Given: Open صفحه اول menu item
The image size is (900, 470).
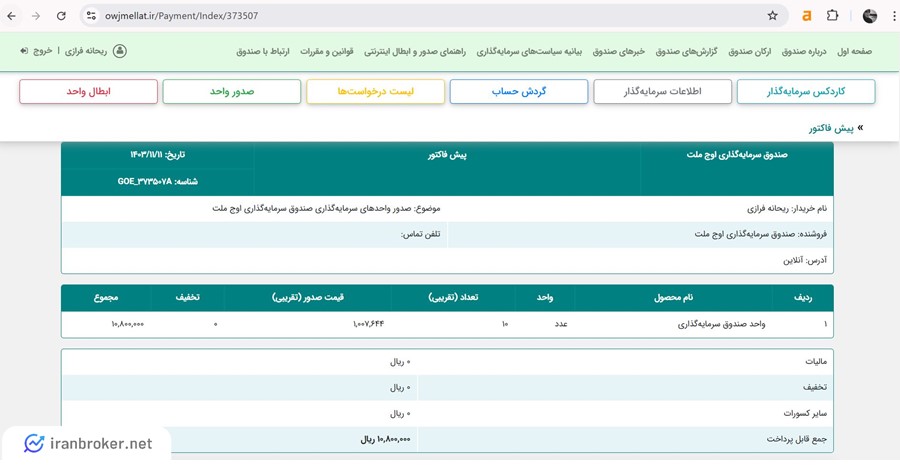Looking at the screenshot, I should 854,52.
